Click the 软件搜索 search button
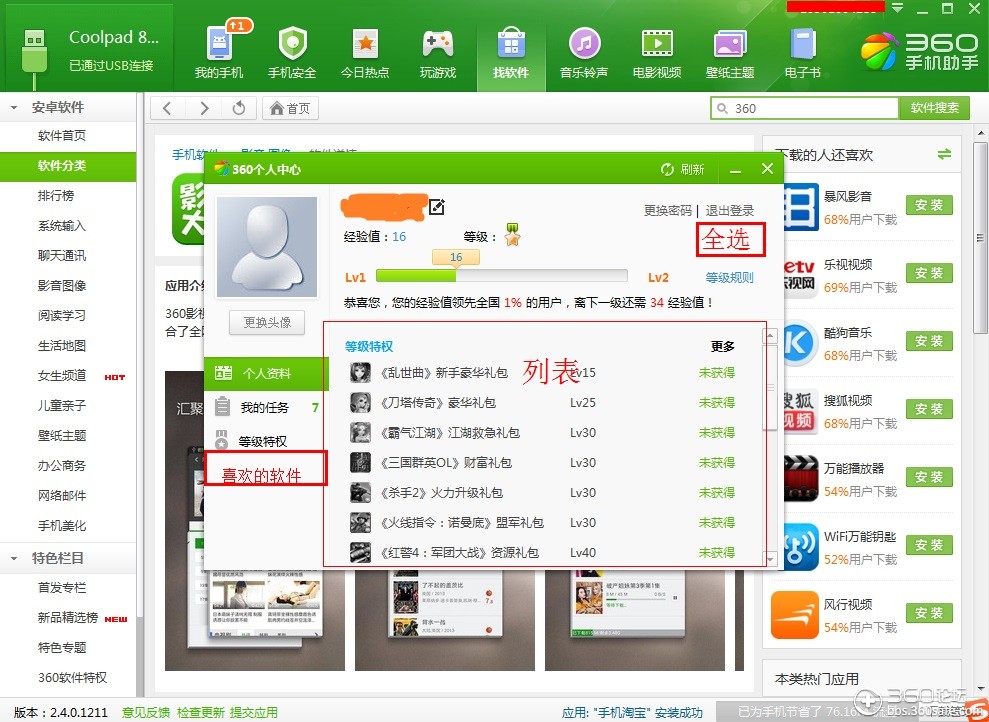Viewport: 989px width, 722px height. pyautogui.click(x=934, y=108)
